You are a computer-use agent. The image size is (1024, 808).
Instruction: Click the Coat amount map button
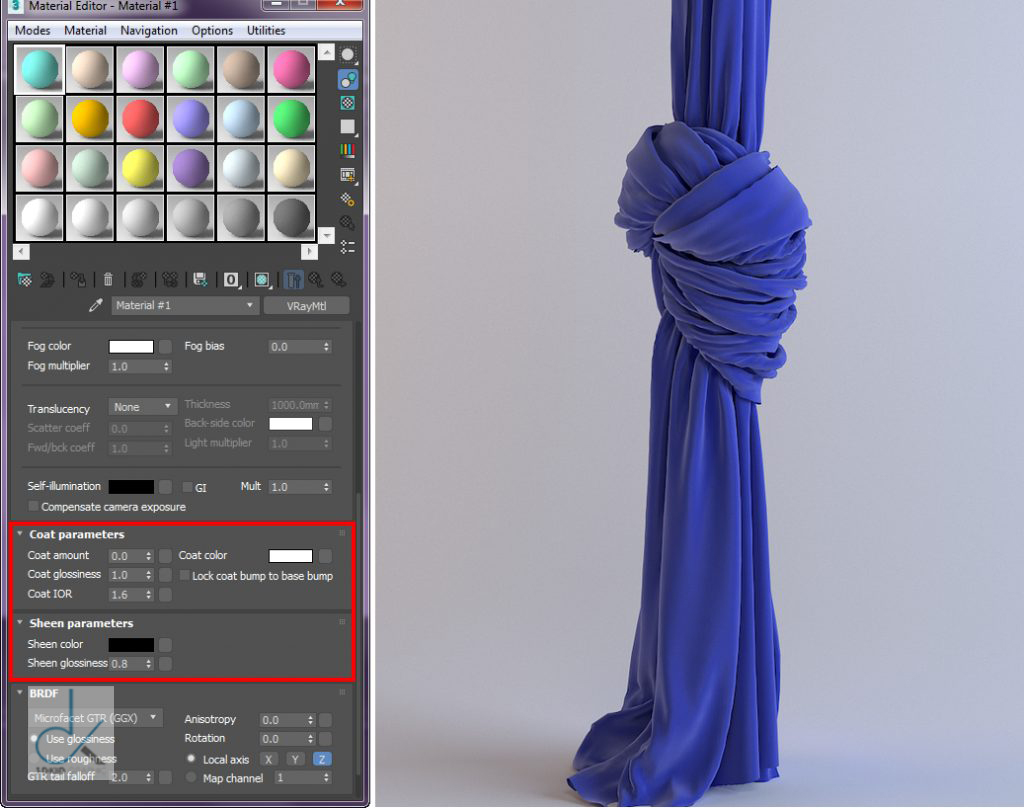coord(165,556)
